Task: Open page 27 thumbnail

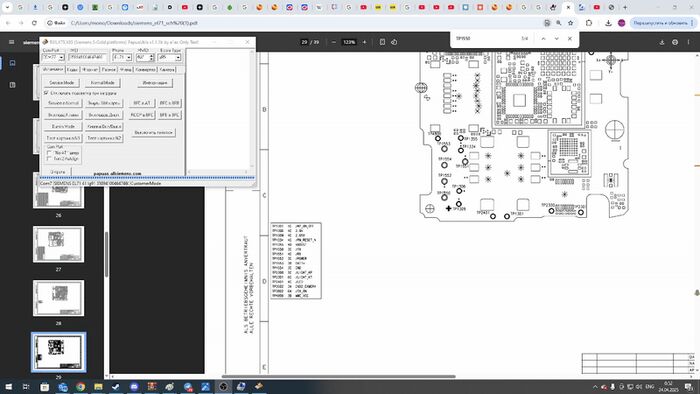Action: click(58, 244)
